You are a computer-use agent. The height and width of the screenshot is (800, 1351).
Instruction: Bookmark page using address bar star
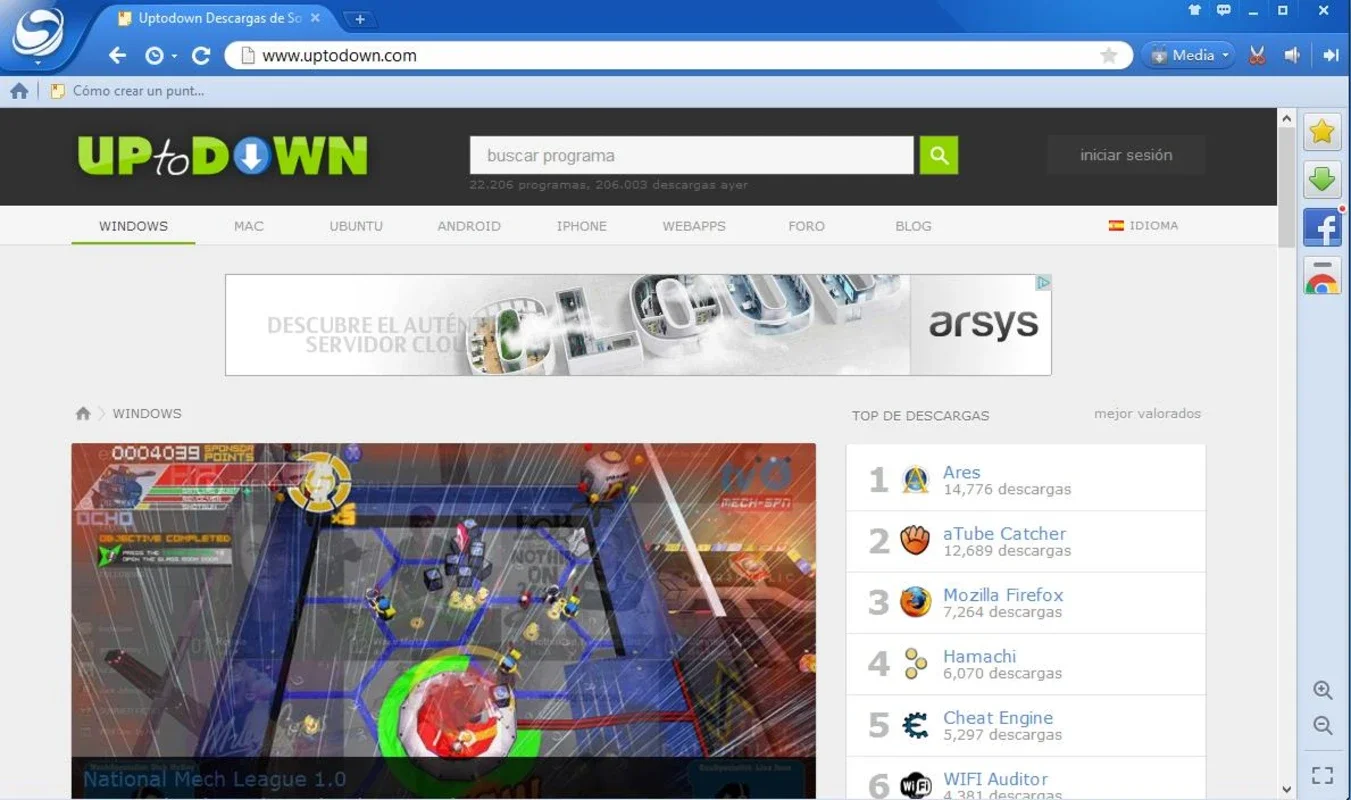coord(1108,55)
